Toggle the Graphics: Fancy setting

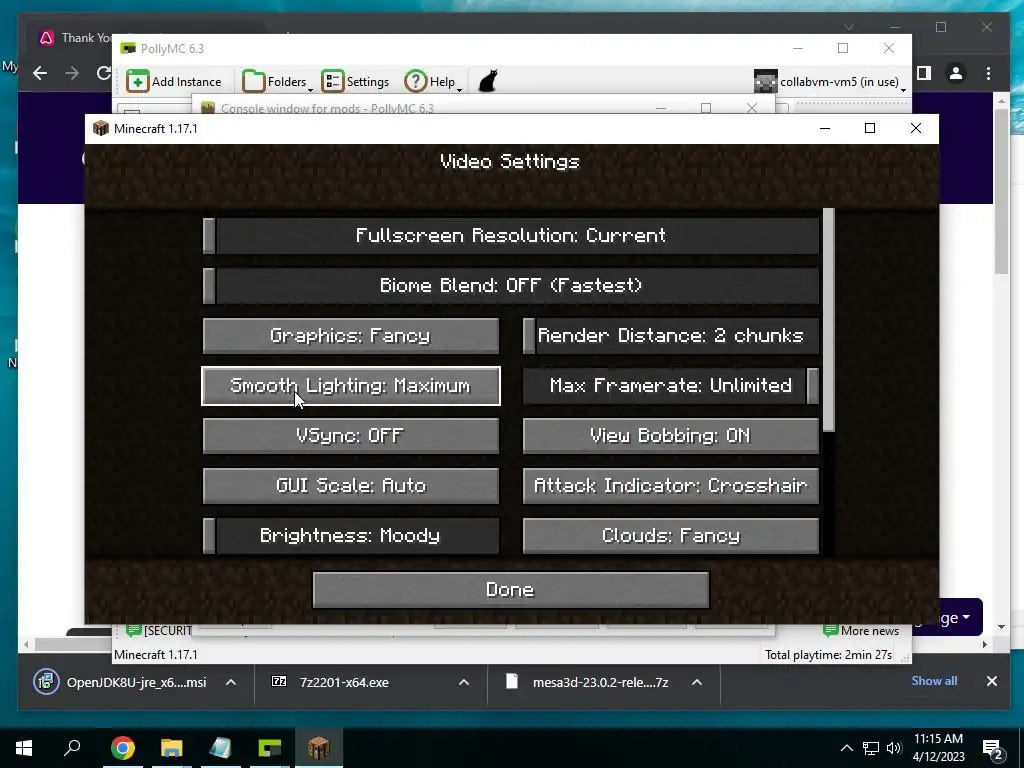click(x=351, y=336)
